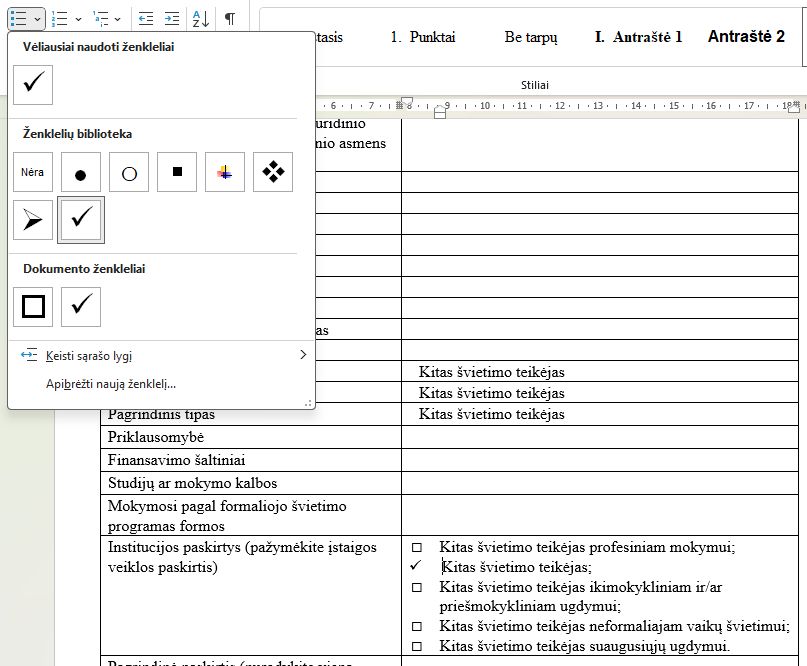Toggle show paragraph marks (¶) icon
The image size is (807, 666).
pos(230,19)
